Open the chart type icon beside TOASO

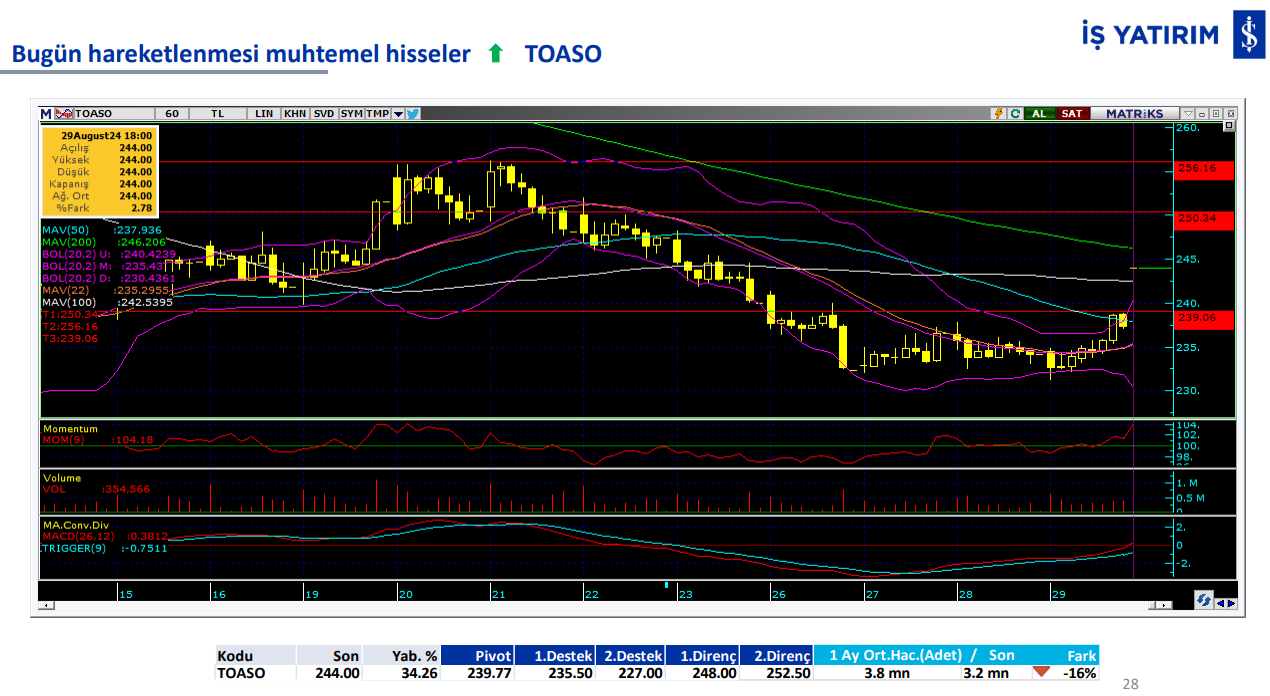click(64, 114)
